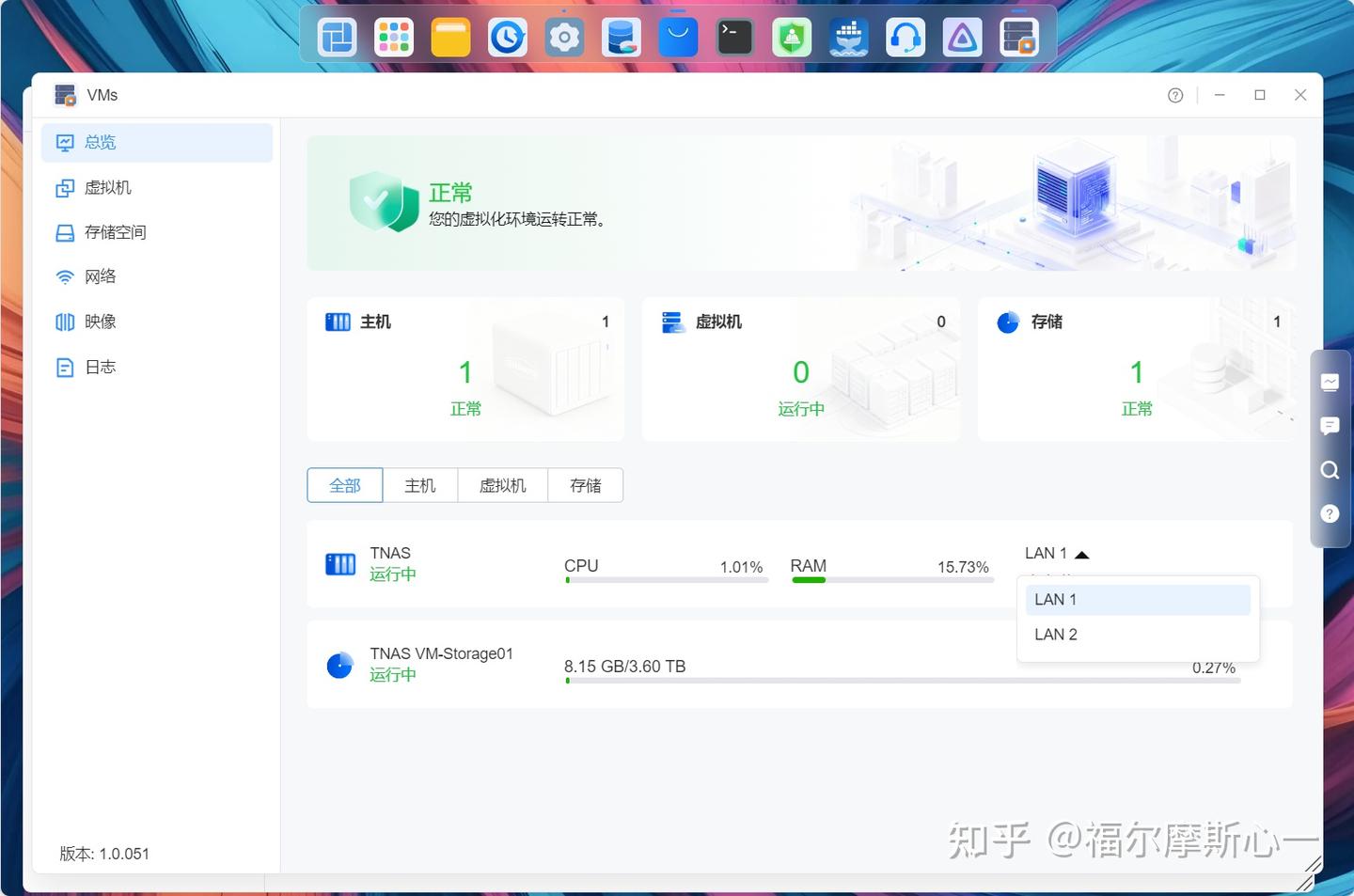The width and height of the screenshot is (1354, 896).
Task: Launch the terminal app from the dock
Action: pyautogui.click(x=734, y=38)
